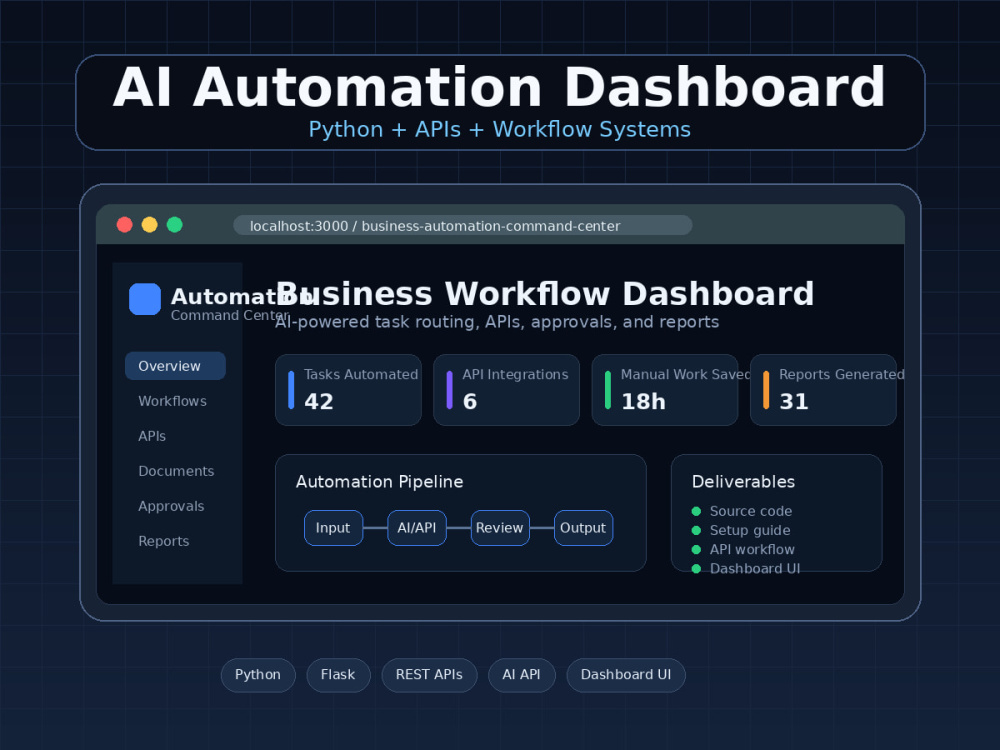Click the value 31 under Reports Generated
This screenshot has width=1000, height=750.
pyautogui.click(x=794, y=402)
